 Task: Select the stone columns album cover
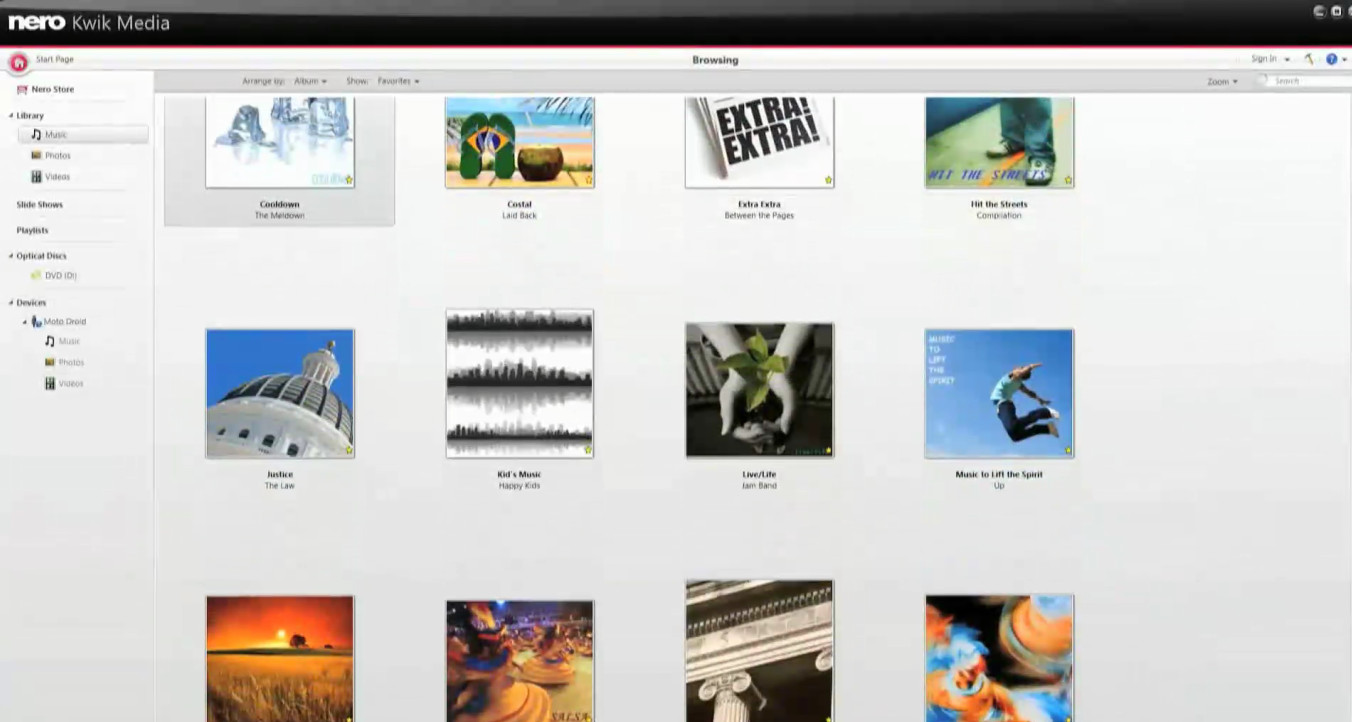(760, 650)
